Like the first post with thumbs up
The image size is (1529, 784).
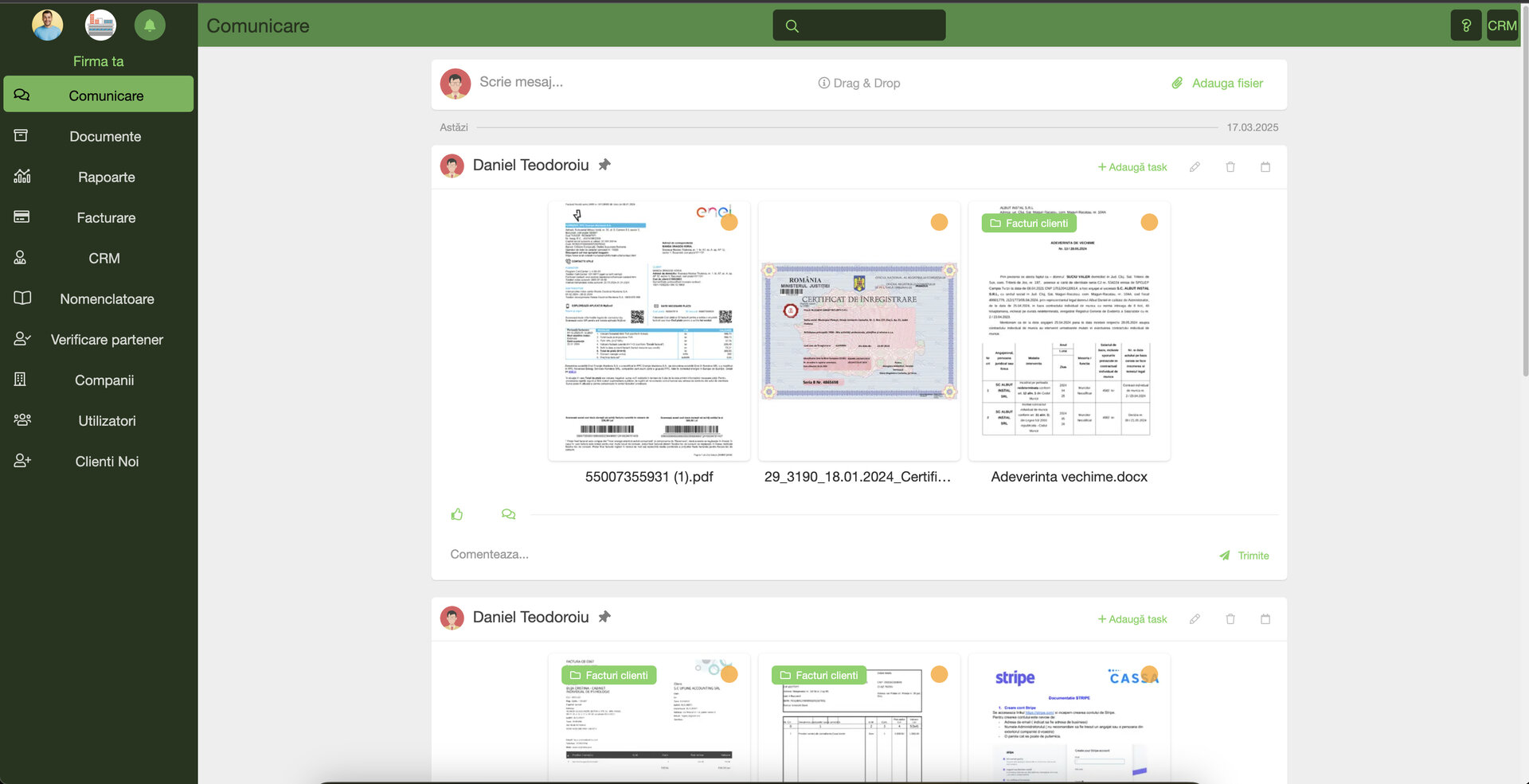click(x=457, y=514)
